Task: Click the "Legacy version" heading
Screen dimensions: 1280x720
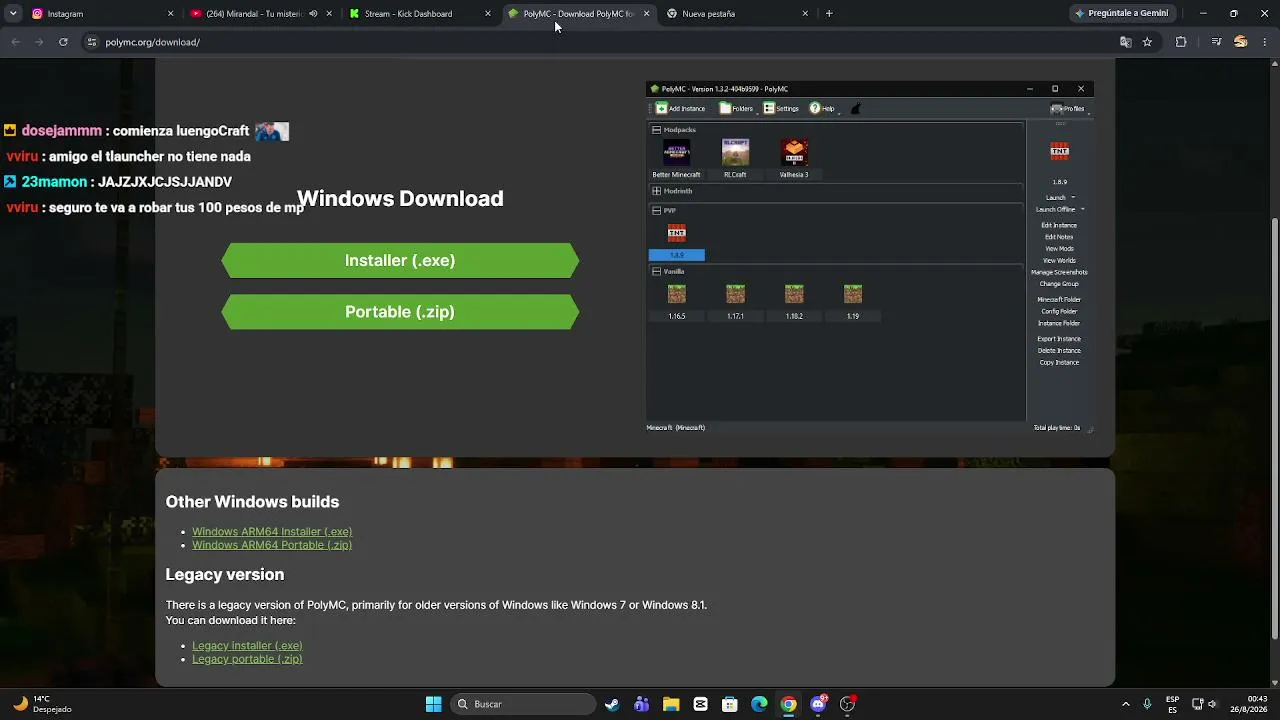Action: (225, 575)
